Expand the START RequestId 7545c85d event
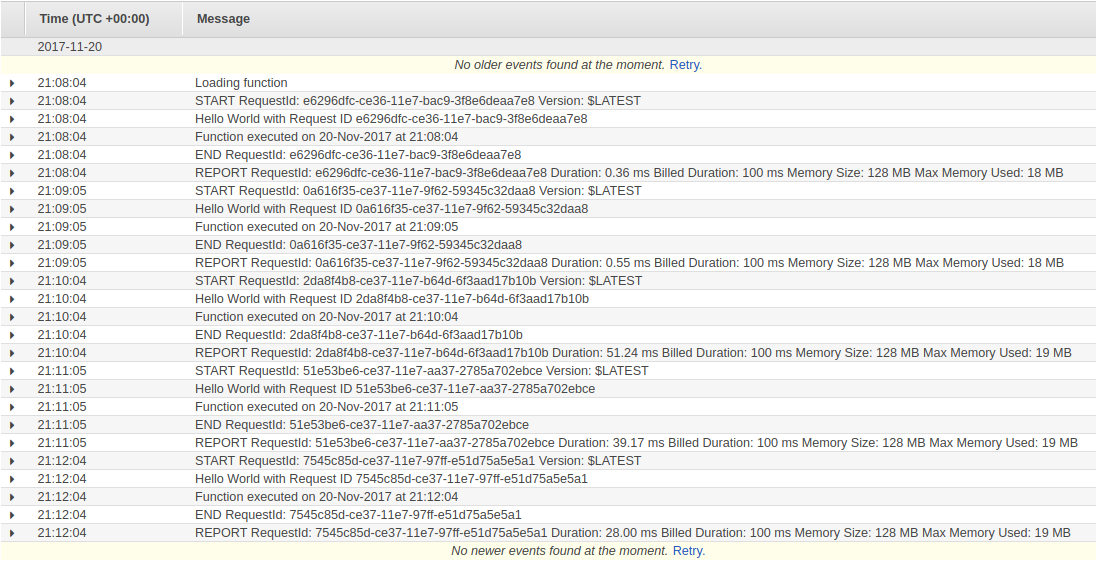Screen dimensions: 1096x562 point(12,461)
